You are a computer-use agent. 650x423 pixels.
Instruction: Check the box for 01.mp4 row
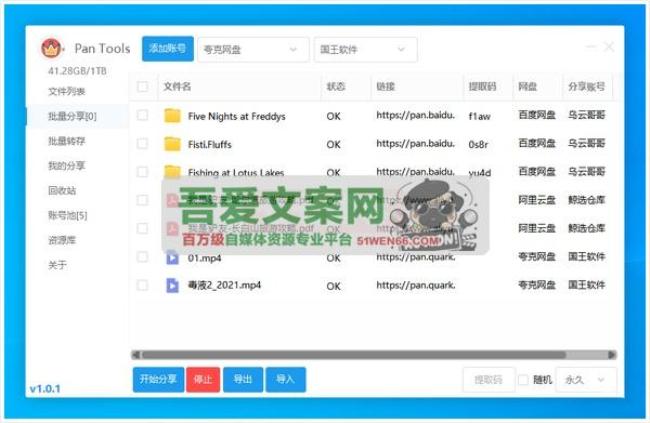click(142, 257)
